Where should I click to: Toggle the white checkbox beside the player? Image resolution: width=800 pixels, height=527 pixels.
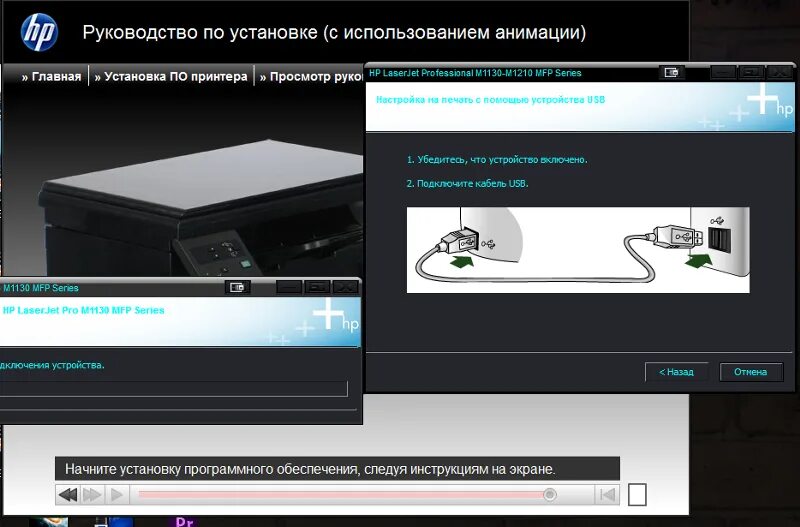point(637,494)
